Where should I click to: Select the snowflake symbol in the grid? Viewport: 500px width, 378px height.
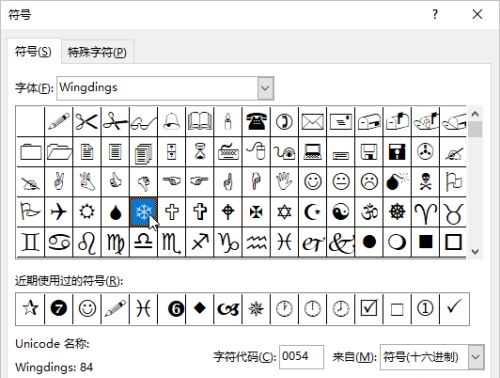tap(143, 212)
